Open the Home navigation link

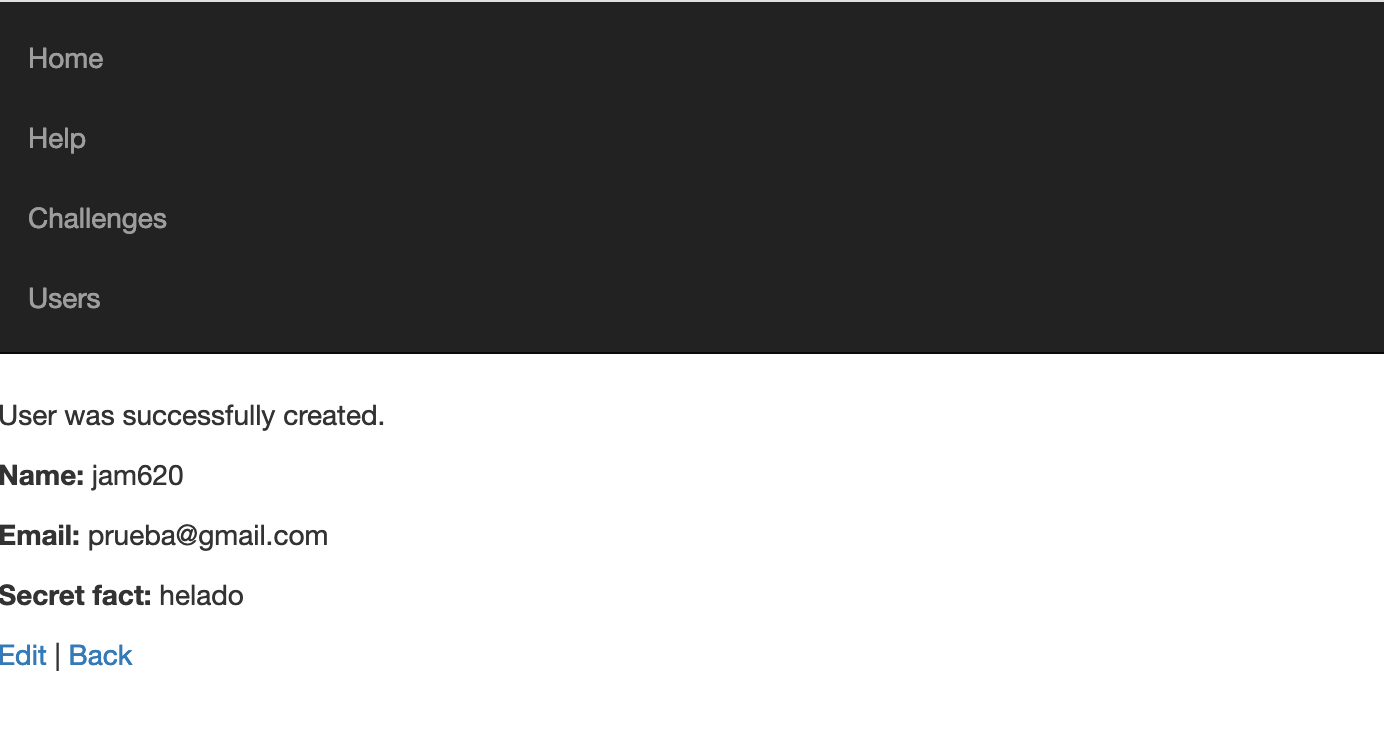(66, 58)
